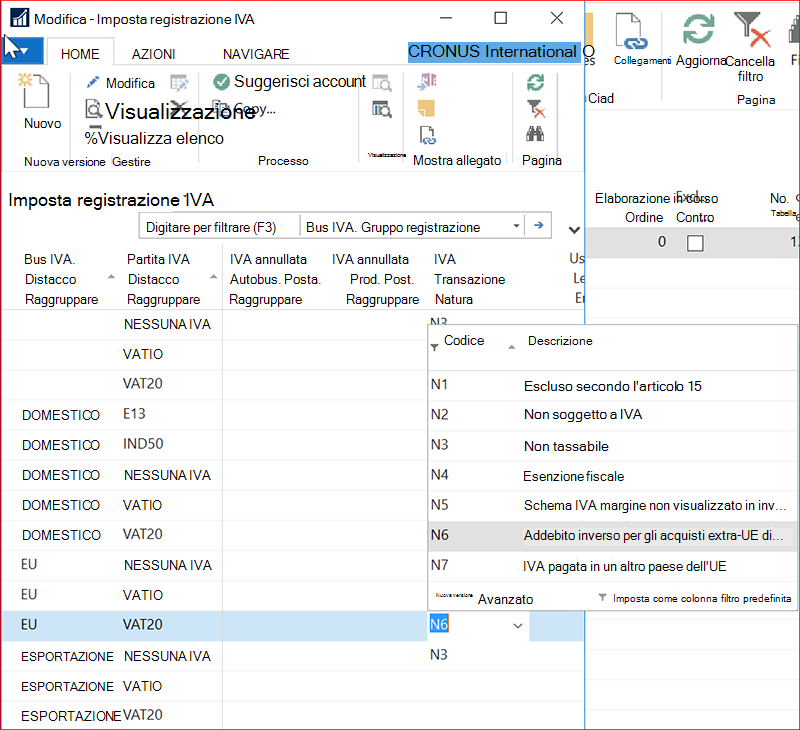Click the Codice column sort arrow in lookup list
The image size is (800, 730).
512,347
